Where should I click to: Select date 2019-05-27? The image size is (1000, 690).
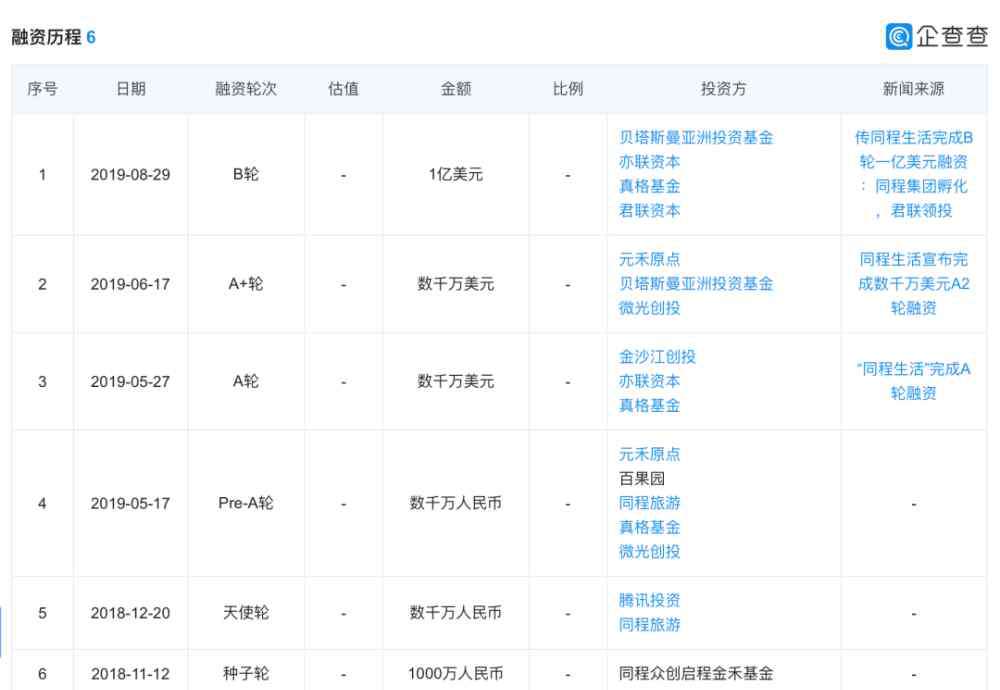point(130,382)
